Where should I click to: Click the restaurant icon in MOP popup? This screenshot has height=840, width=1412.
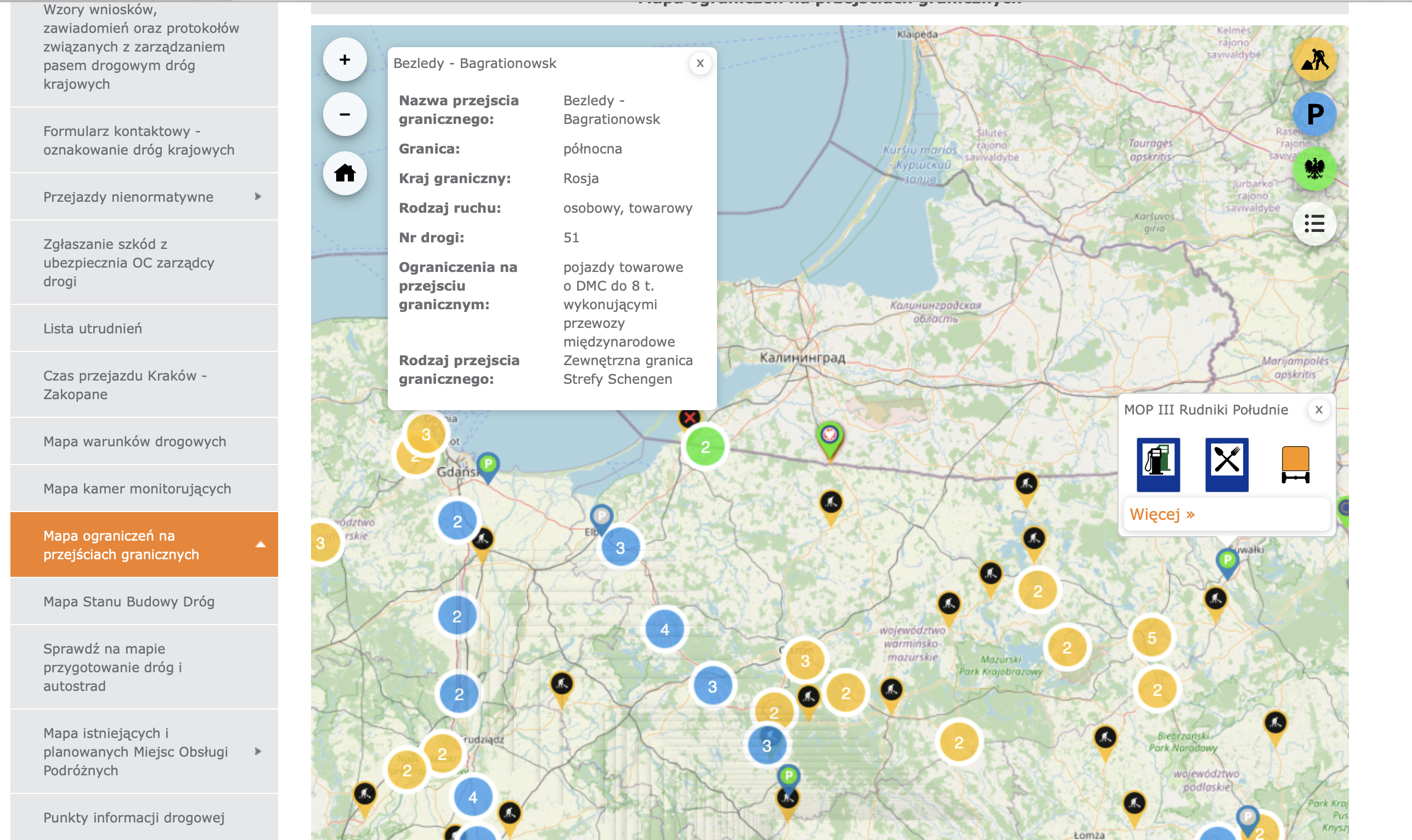tap(1226, 464)
